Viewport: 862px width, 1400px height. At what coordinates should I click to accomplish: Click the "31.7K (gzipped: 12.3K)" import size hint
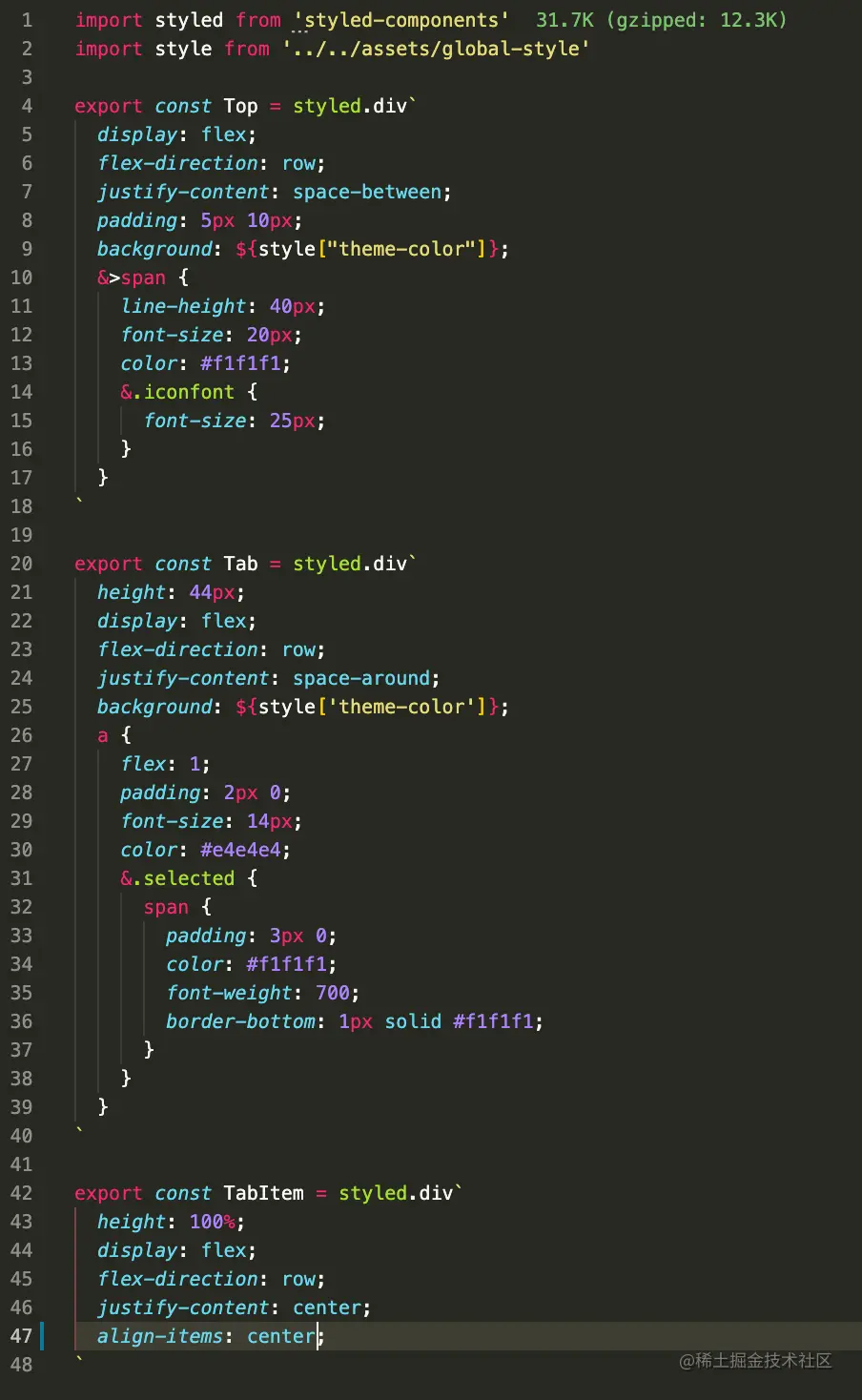pyautogui.click(x=662, y=20)
